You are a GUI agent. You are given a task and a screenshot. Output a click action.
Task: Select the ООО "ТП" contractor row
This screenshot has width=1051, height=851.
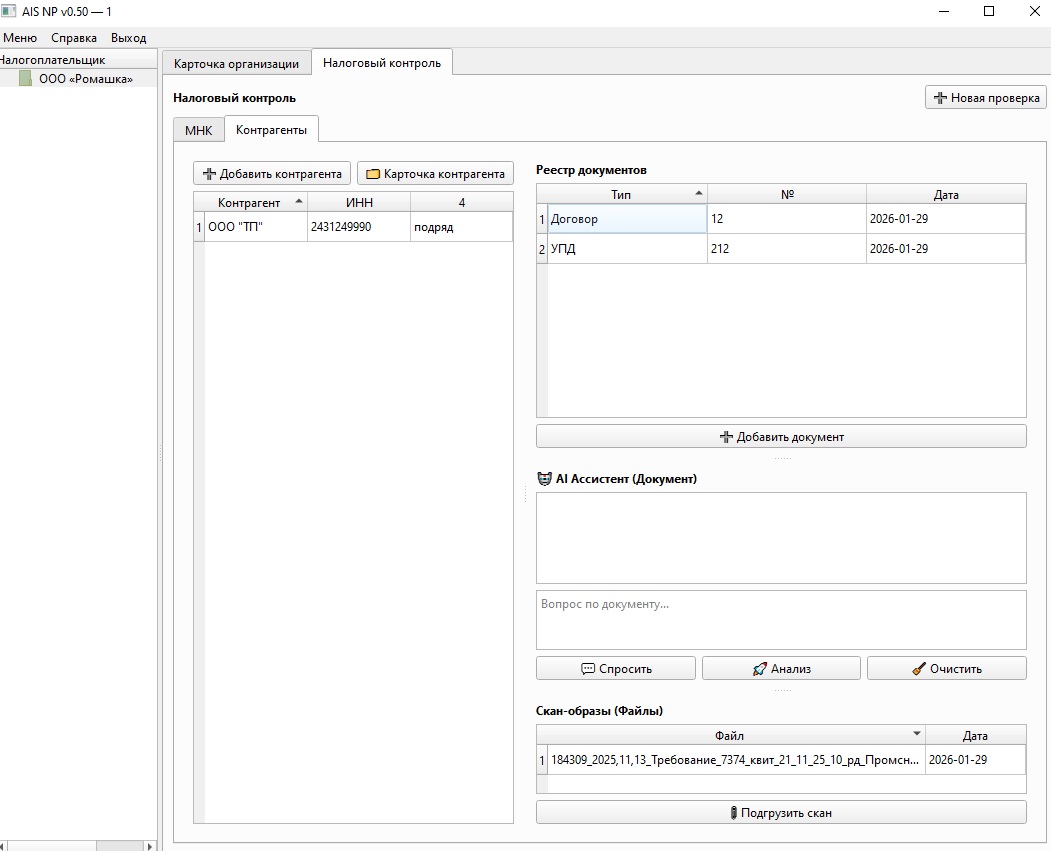coord(255,227)
